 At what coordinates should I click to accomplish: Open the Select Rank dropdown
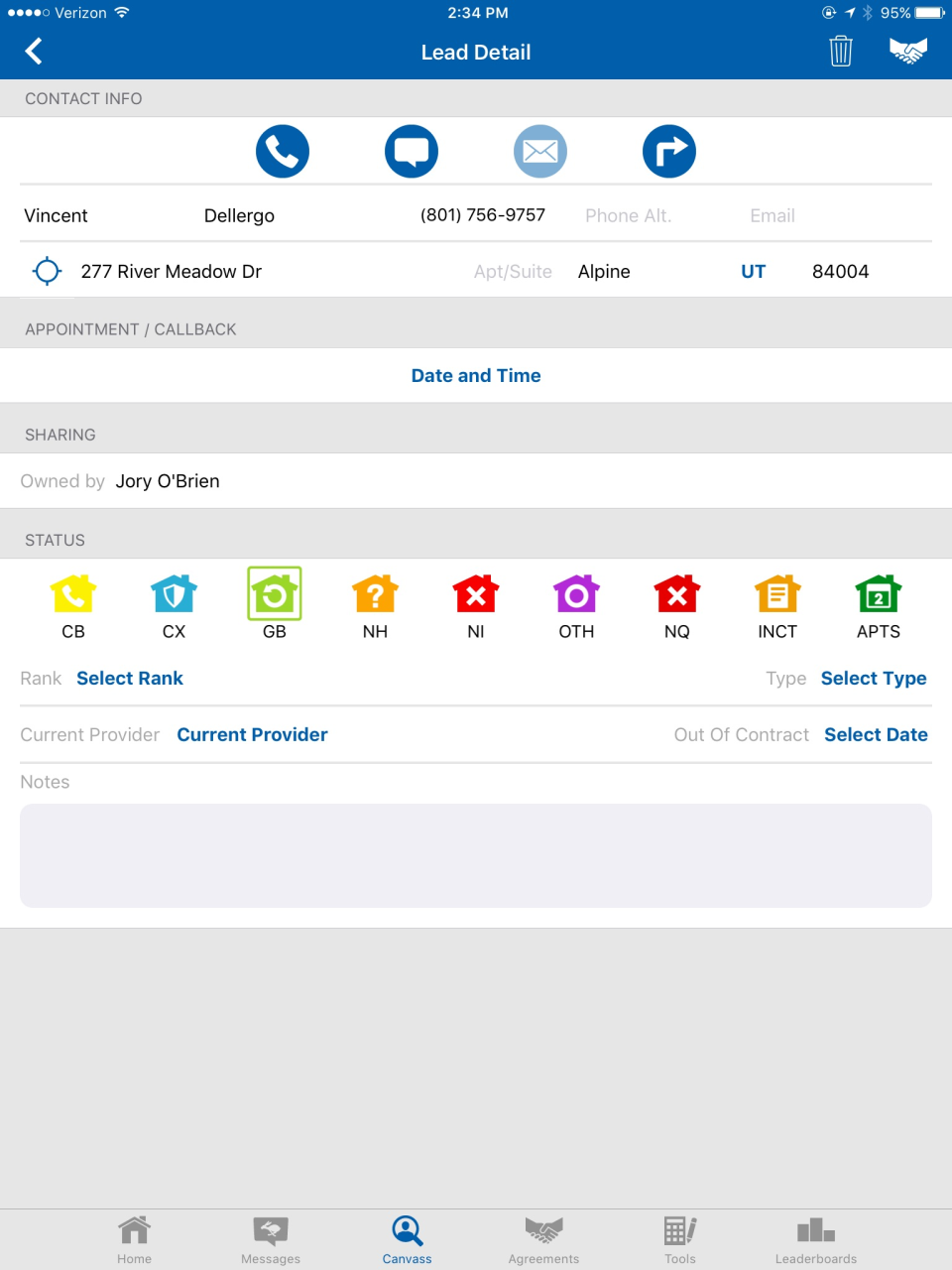tap(130, 678)
